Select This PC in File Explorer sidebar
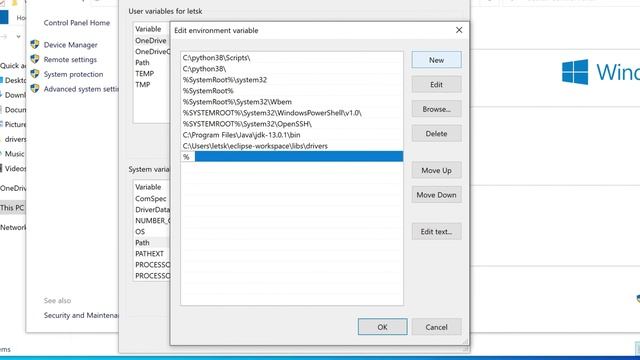Screen dimensions: 640x360 (x=12, y=208)
